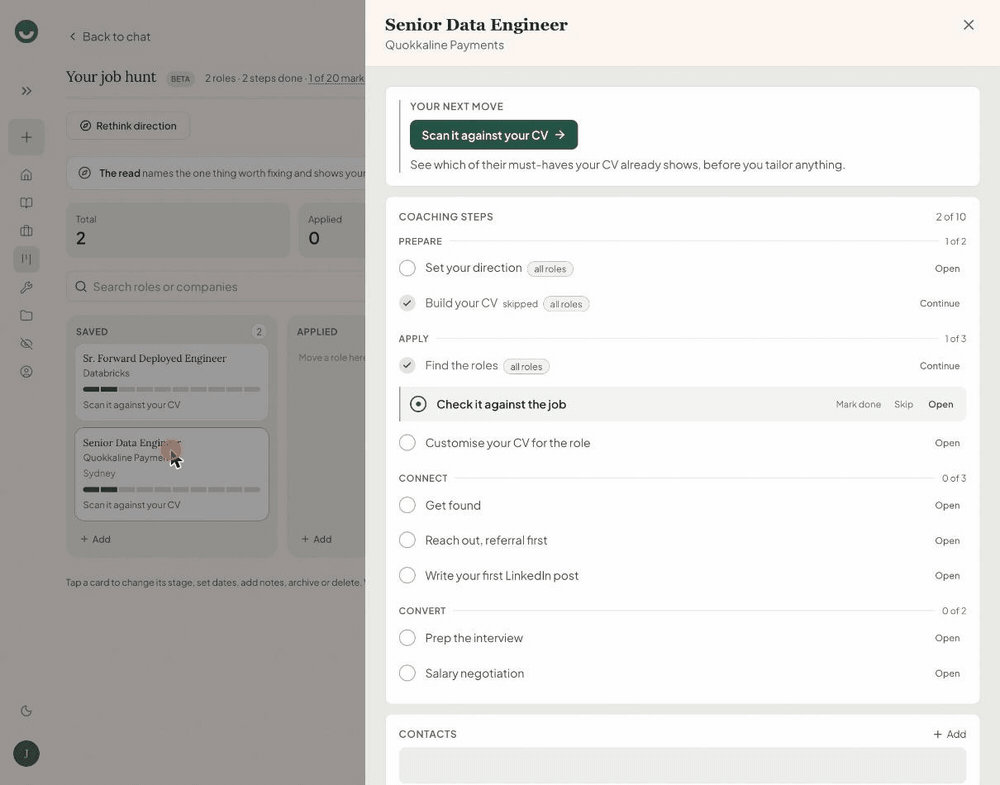The height and width of the screenshot is (785, 1000).
Task: Click the compass icon beside "The read"
Action: point(84,173)
